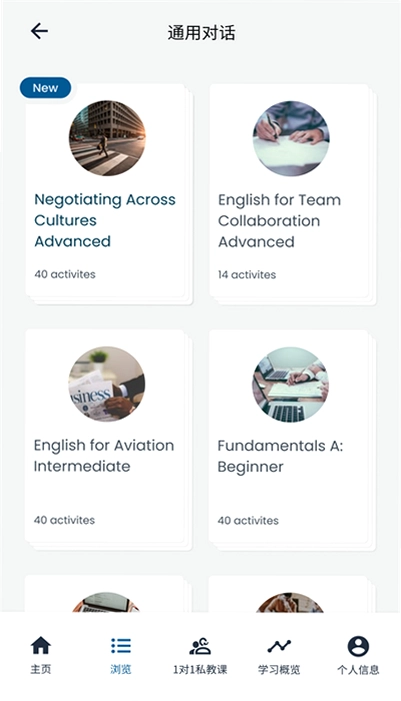The width and height of the screenshot is (401, 701).
Task: Open English for Aviation Intermediate title
Action: (x=104, y=456)
